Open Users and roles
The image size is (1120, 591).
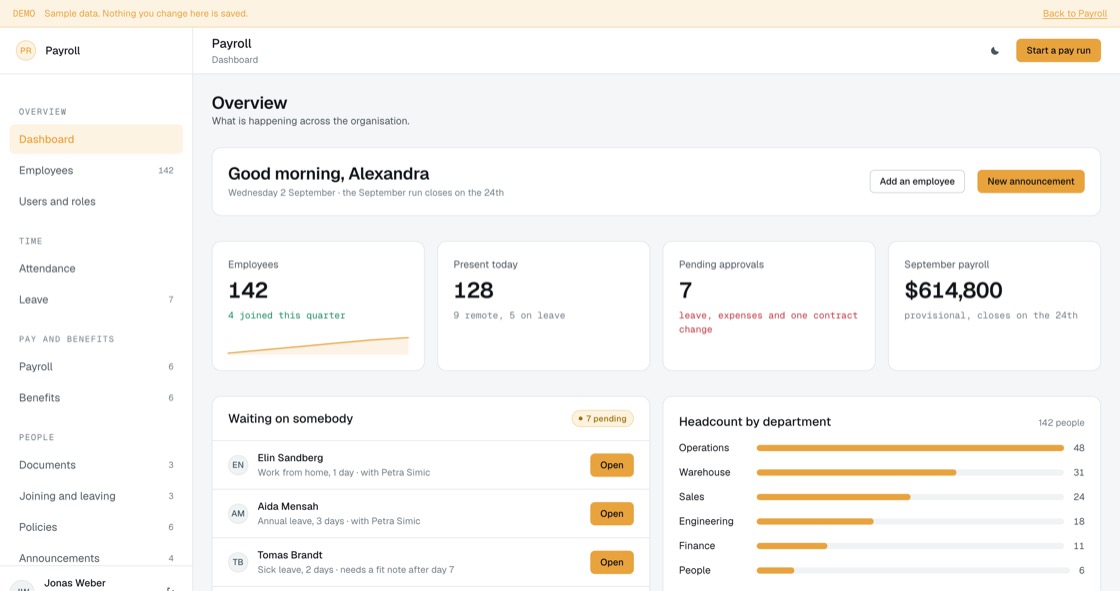point(96,202)
